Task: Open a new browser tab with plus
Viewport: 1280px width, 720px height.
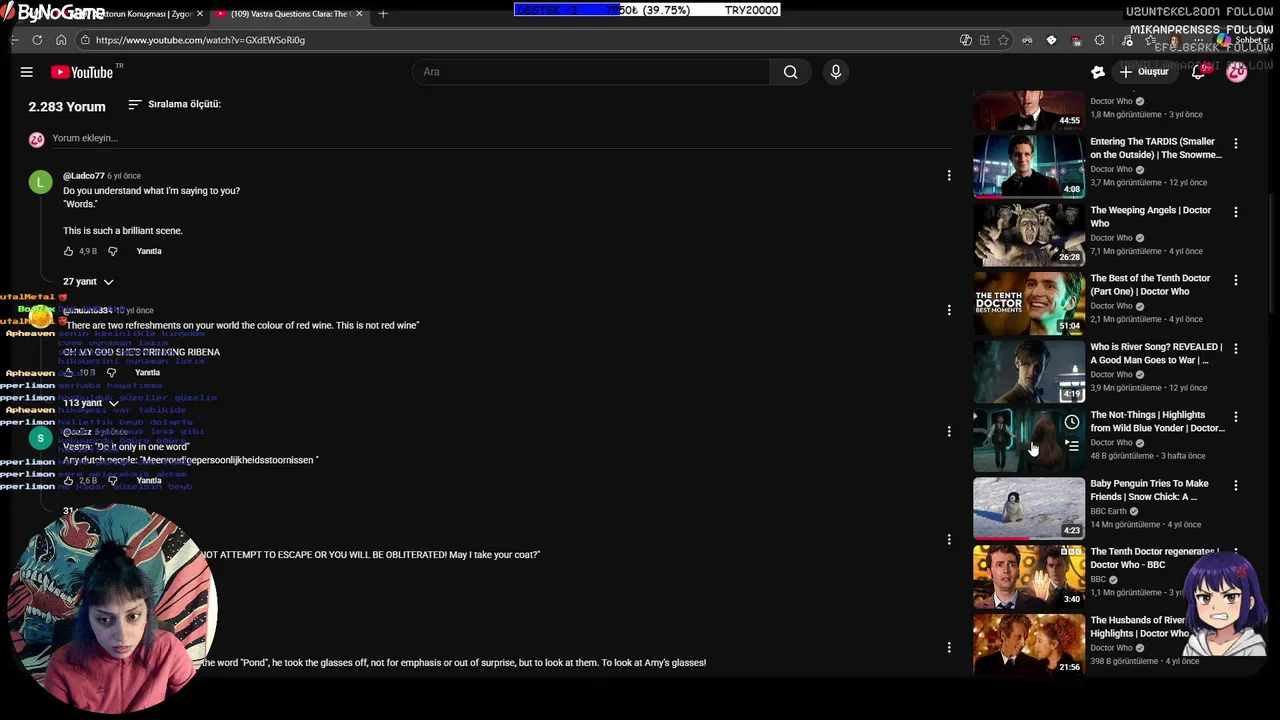Action: [383, 14]
